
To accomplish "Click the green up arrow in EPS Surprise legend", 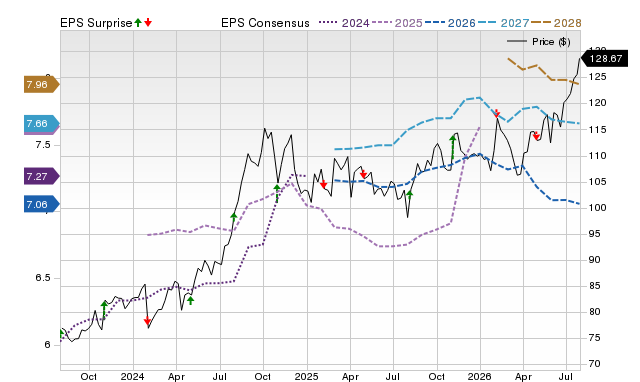I will 138,22.
